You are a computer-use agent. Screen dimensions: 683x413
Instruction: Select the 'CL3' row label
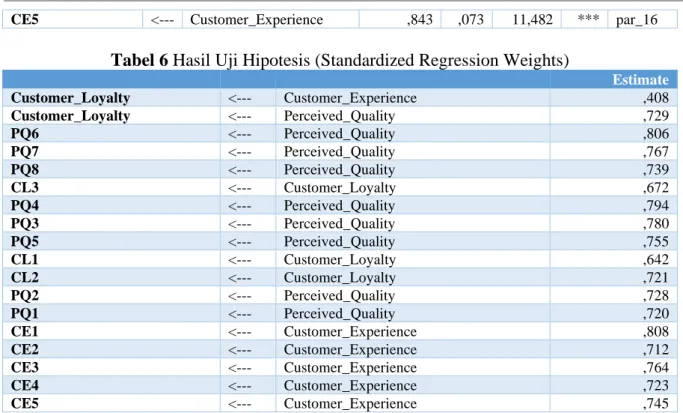coord(25,187)
